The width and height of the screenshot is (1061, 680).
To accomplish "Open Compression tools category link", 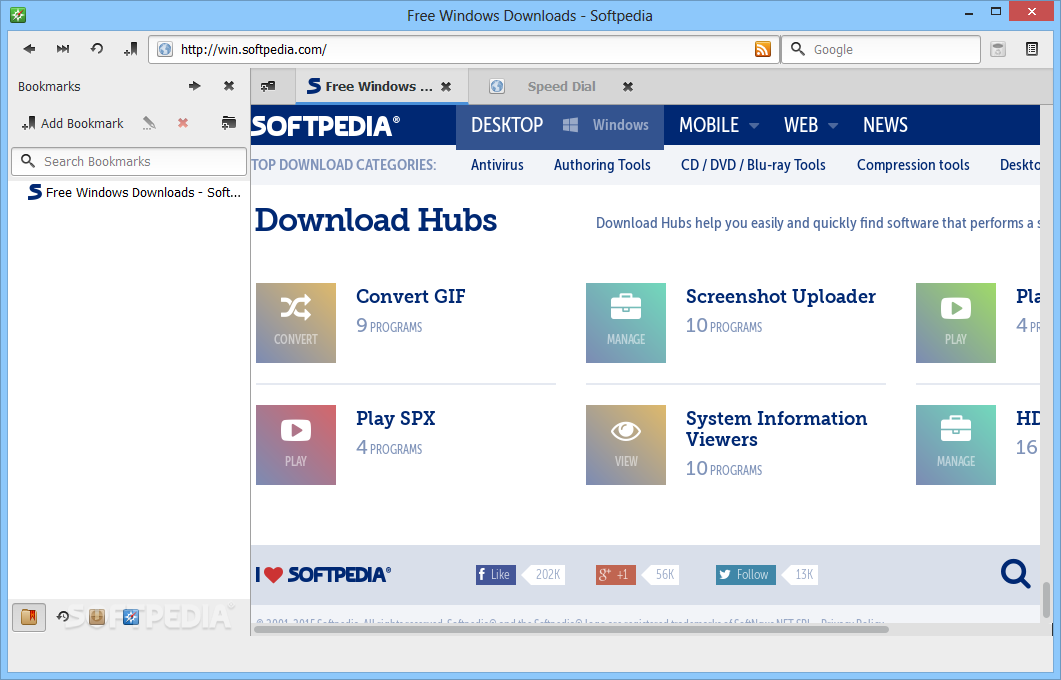I will pos(913,165).
